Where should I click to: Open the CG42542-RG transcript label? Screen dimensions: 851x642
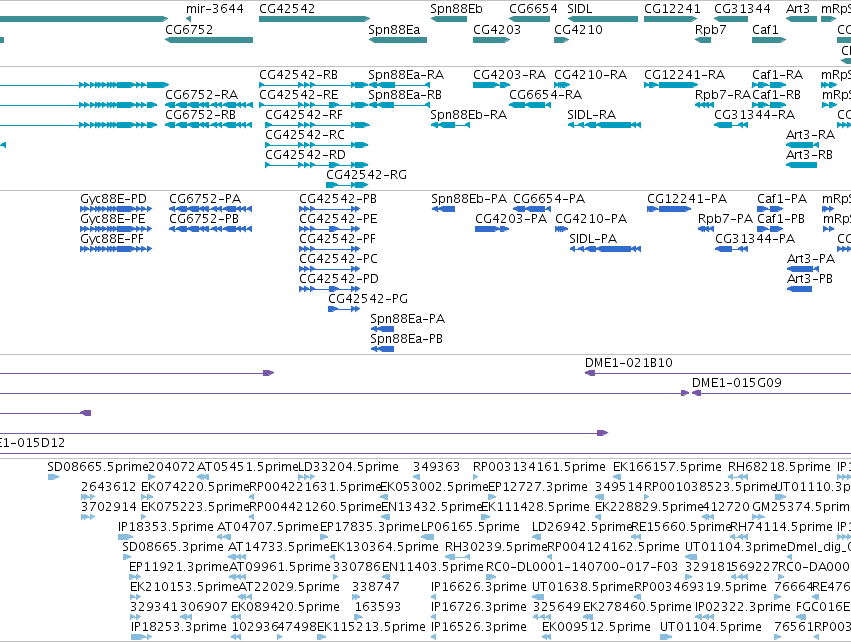366,175
